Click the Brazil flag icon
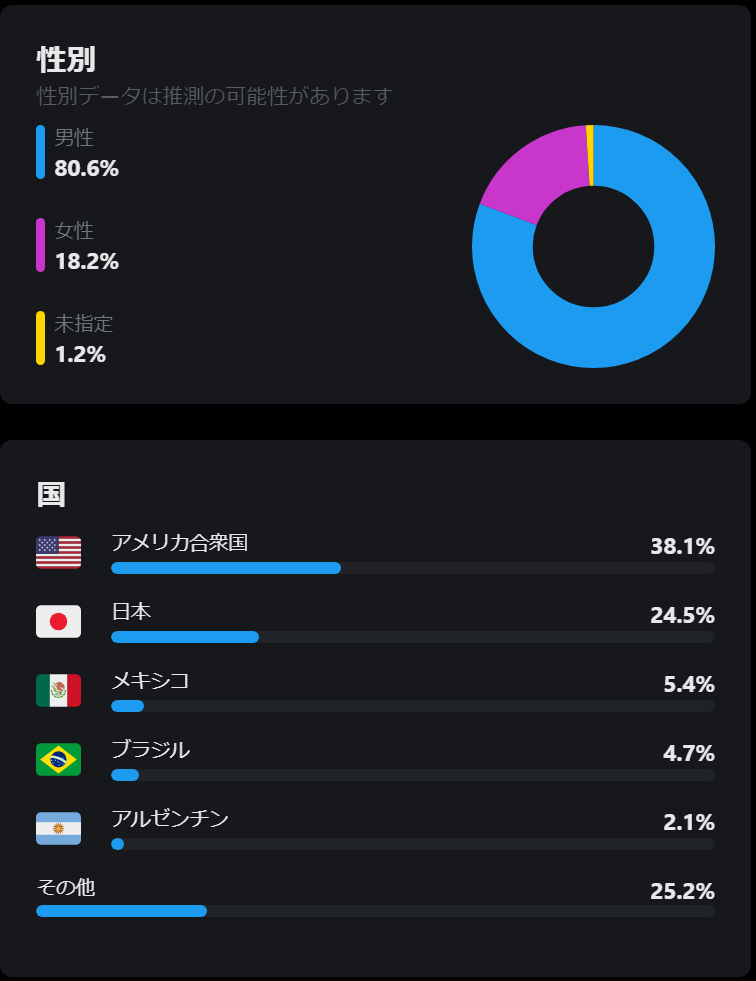The width and height of the screenshot is (756, 981). tap(58, 759)
